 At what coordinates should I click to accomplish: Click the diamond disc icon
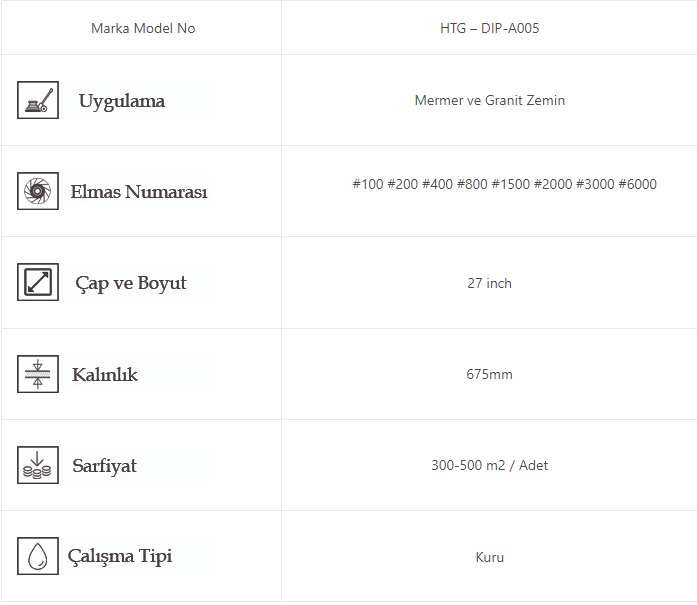click(x=38, y=191)
